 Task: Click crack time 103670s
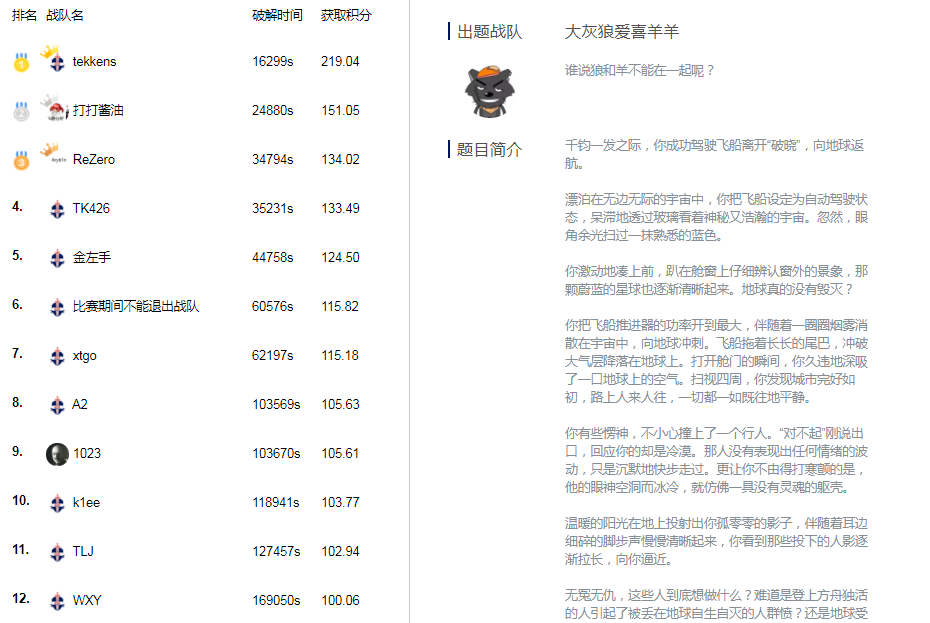[x=276, y=453]
